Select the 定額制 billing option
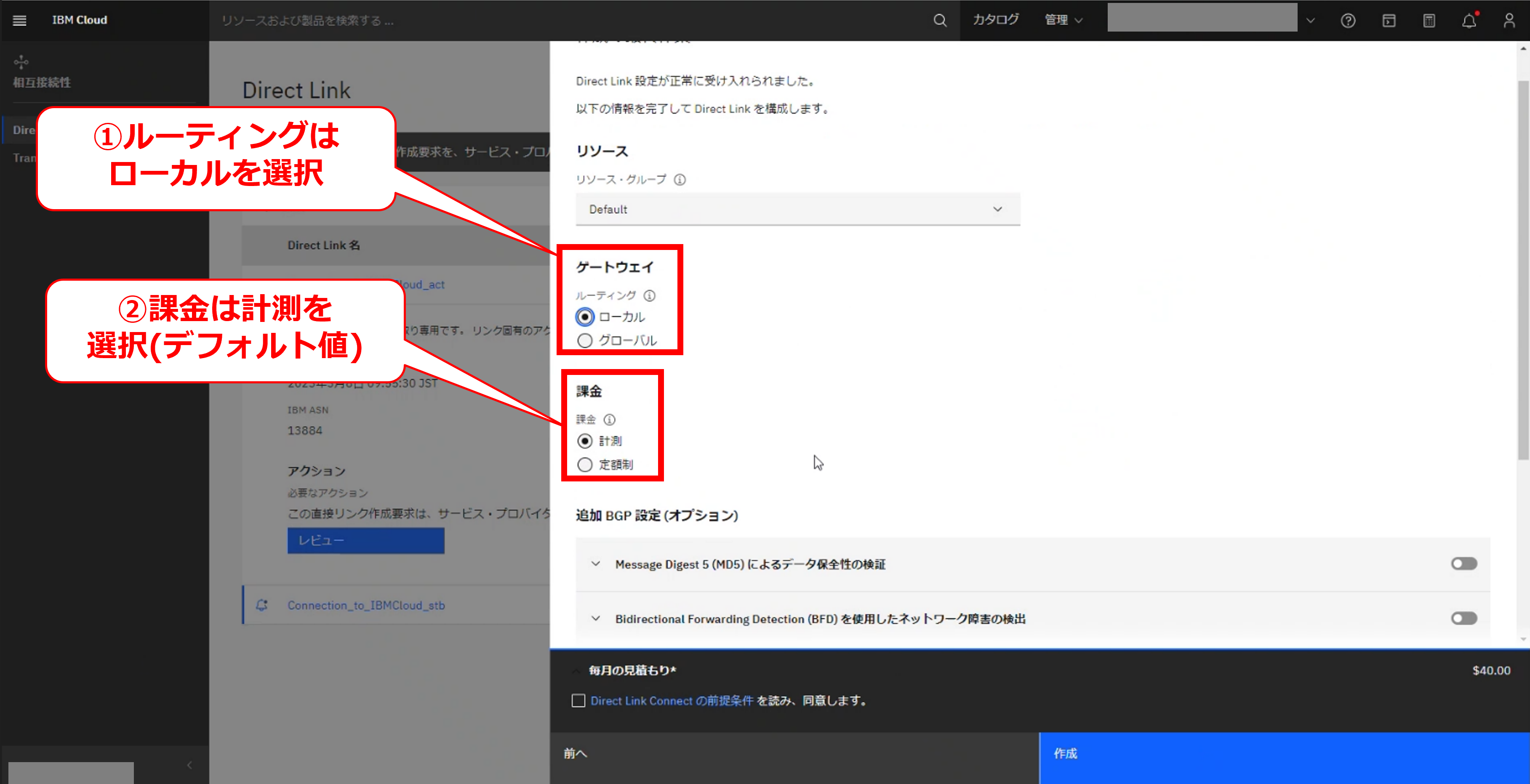Screen dimensions: 1530x784 click(x=585, y=465)
